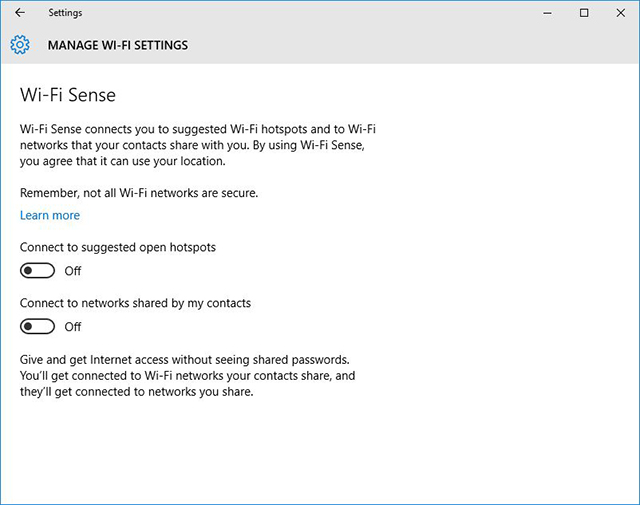This screenshot has height=505, width=640.
Task: Go back using the back arrow
Action: (x=20, y=13)
